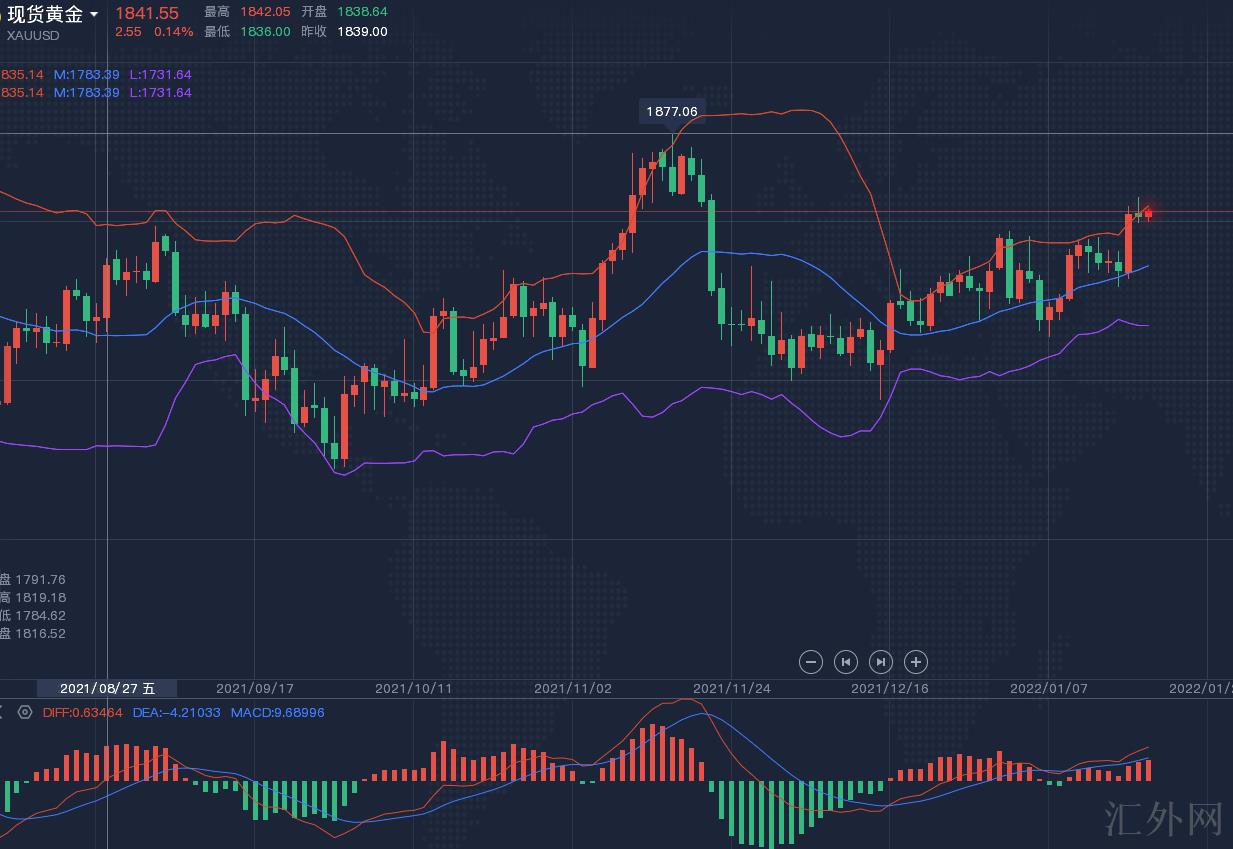Jump to the earliest candles
The width and height of the screenshot is (1233, 849).
click(x=846, y=661)
